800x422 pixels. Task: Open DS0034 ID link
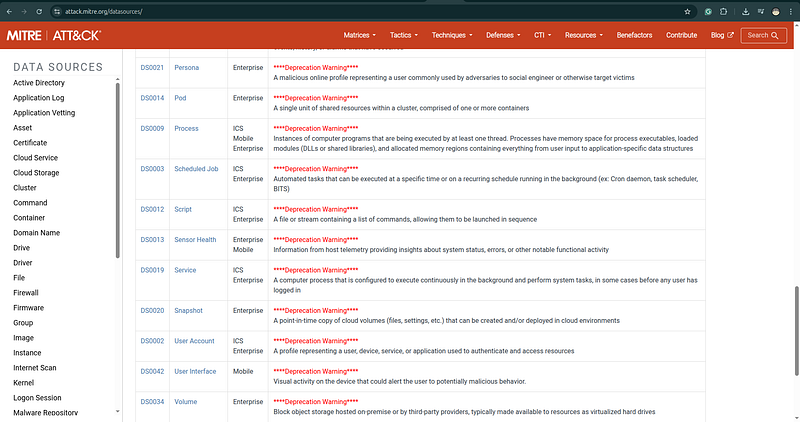point(152,402)
